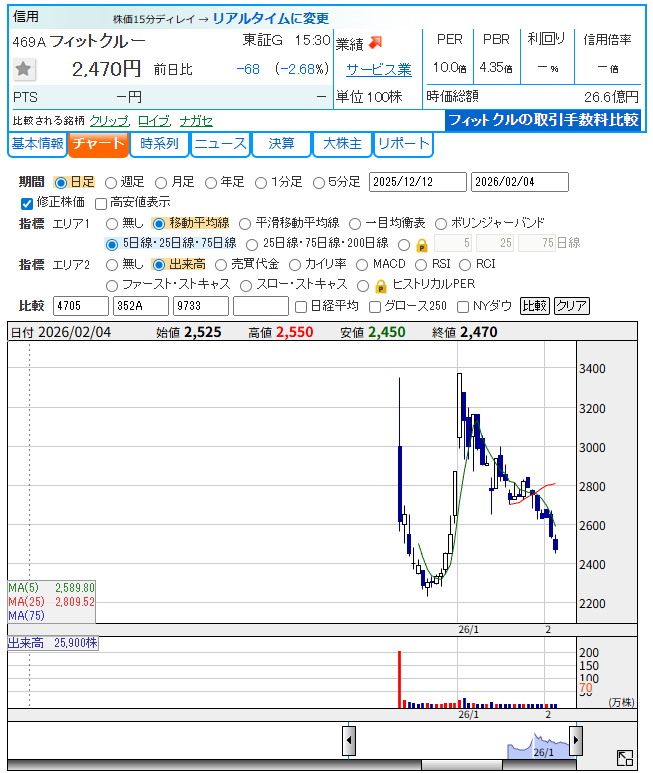This screenshot has height=773, width=653.
Task: Check the NYダウ comparison box
Action: tap(463, 307)
